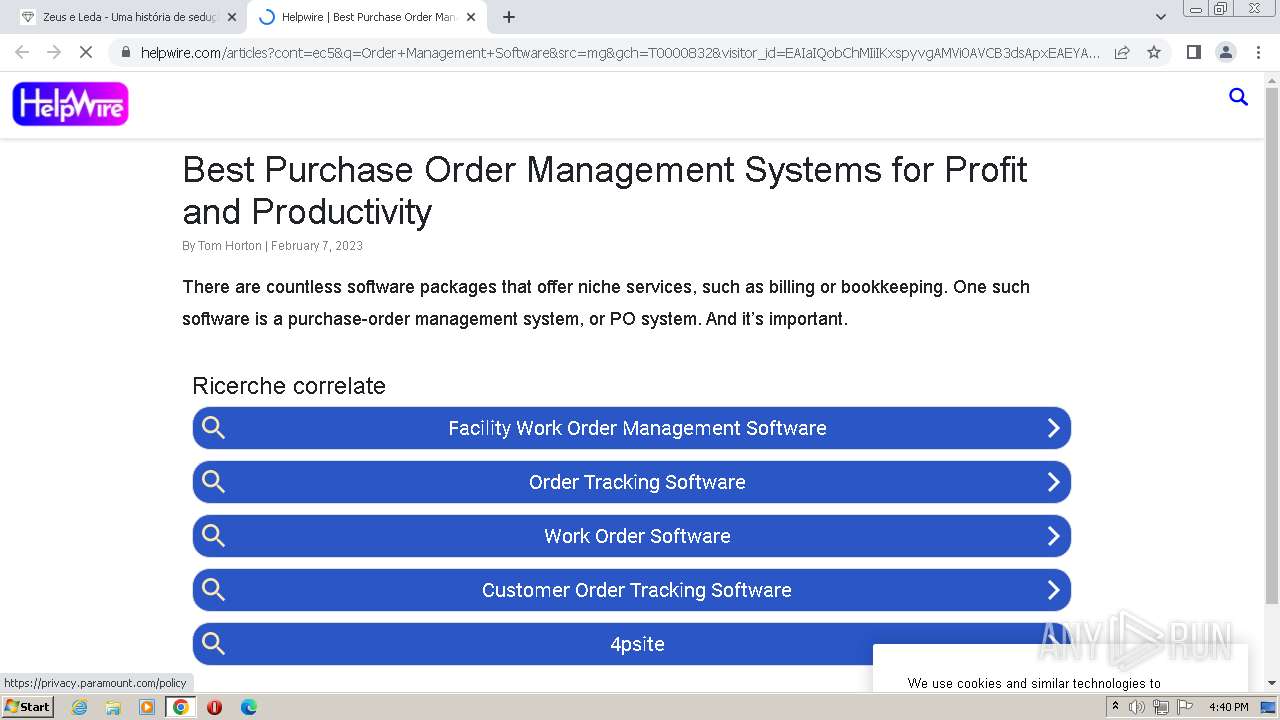Open Customer Order Tracking Software search

[x=632, y=590]
